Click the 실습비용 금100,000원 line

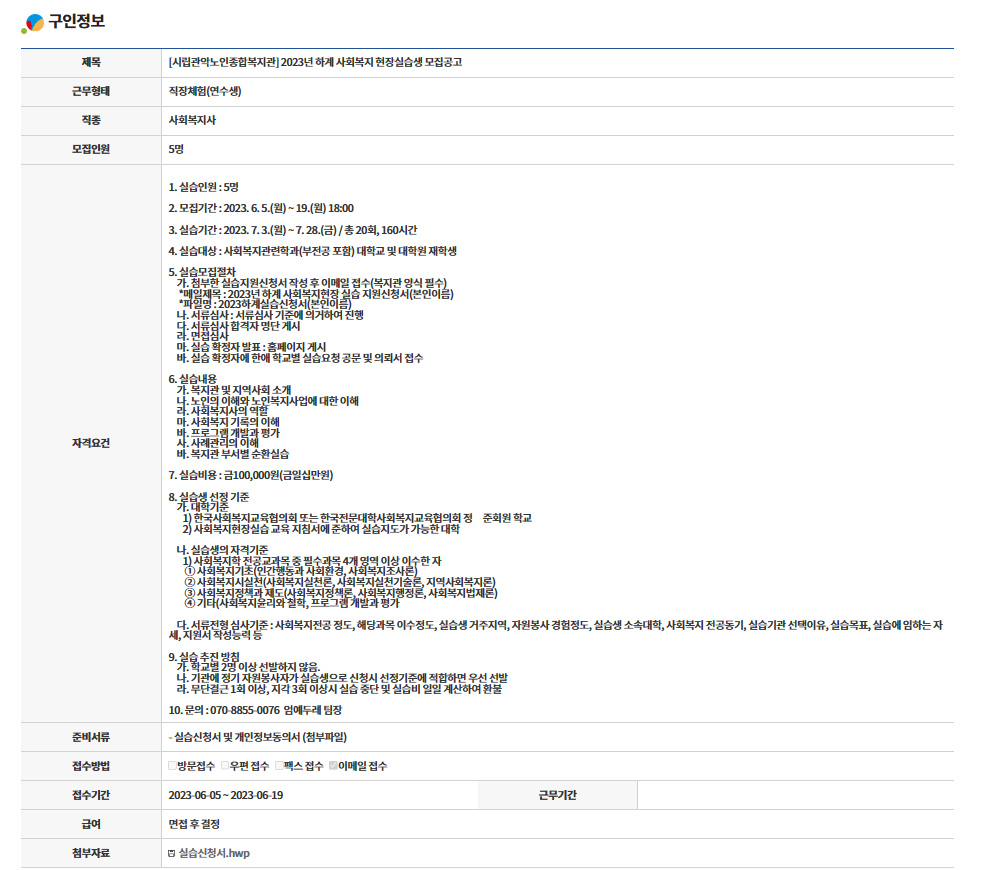click(250, 475)
